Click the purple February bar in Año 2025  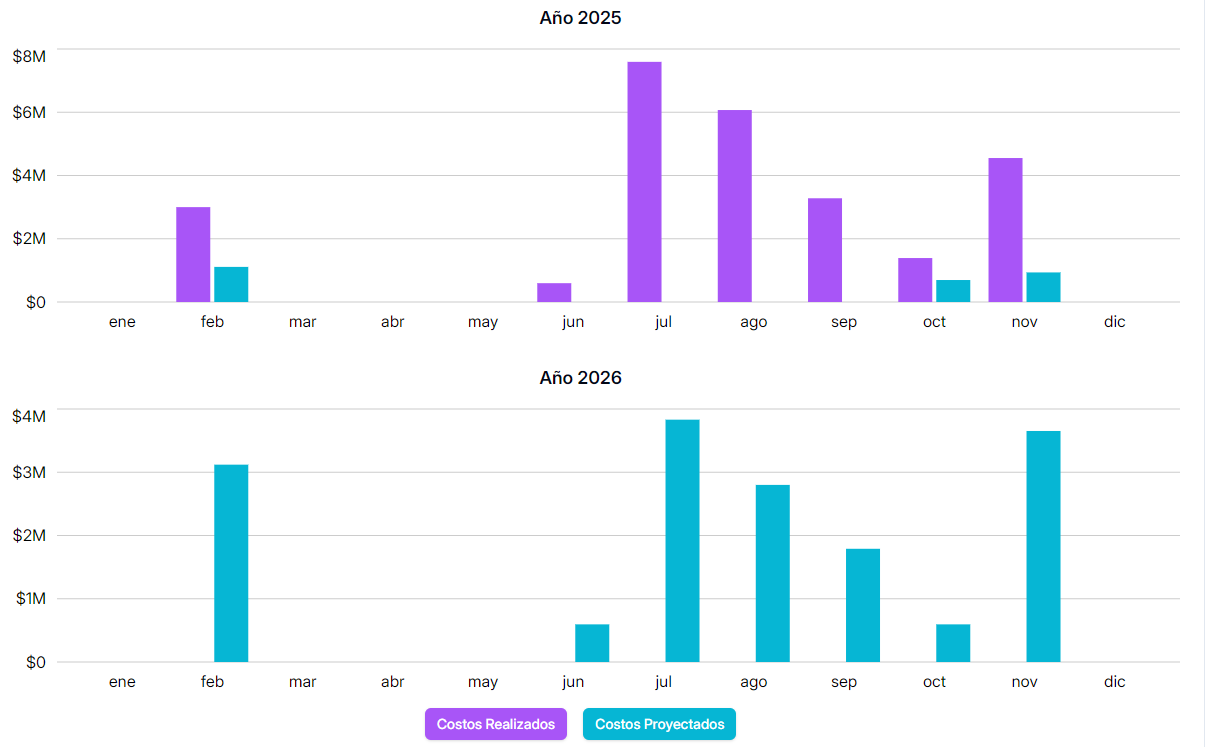[x=191, y=250]
